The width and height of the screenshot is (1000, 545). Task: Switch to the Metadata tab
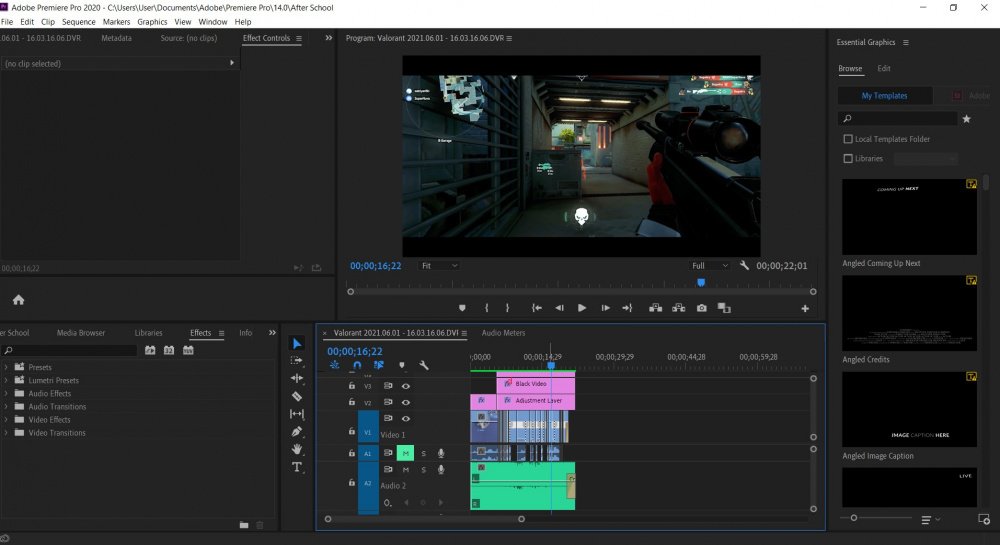116,38
